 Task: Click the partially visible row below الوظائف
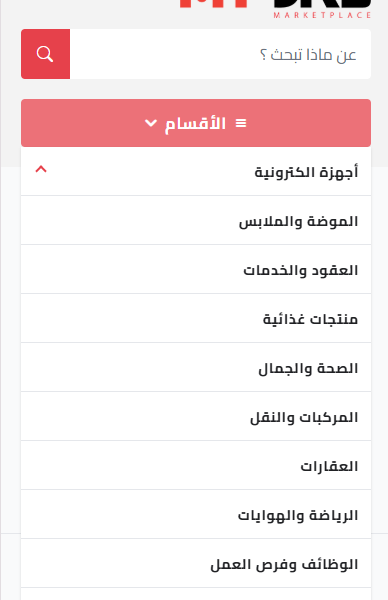(x=196, y=594)
